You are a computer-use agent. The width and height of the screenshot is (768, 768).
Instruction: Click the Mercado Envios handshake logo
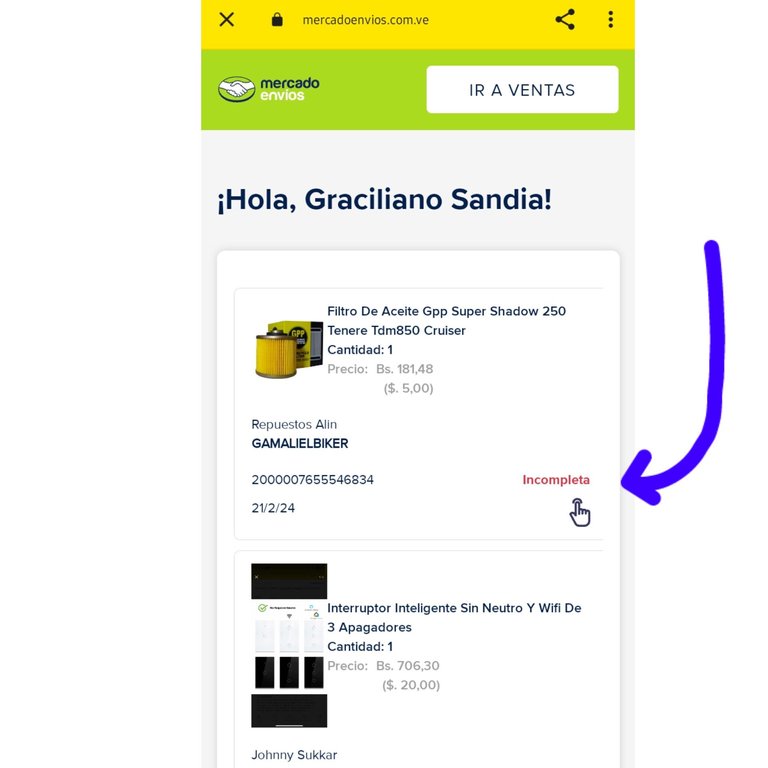[x=268, y=89]
